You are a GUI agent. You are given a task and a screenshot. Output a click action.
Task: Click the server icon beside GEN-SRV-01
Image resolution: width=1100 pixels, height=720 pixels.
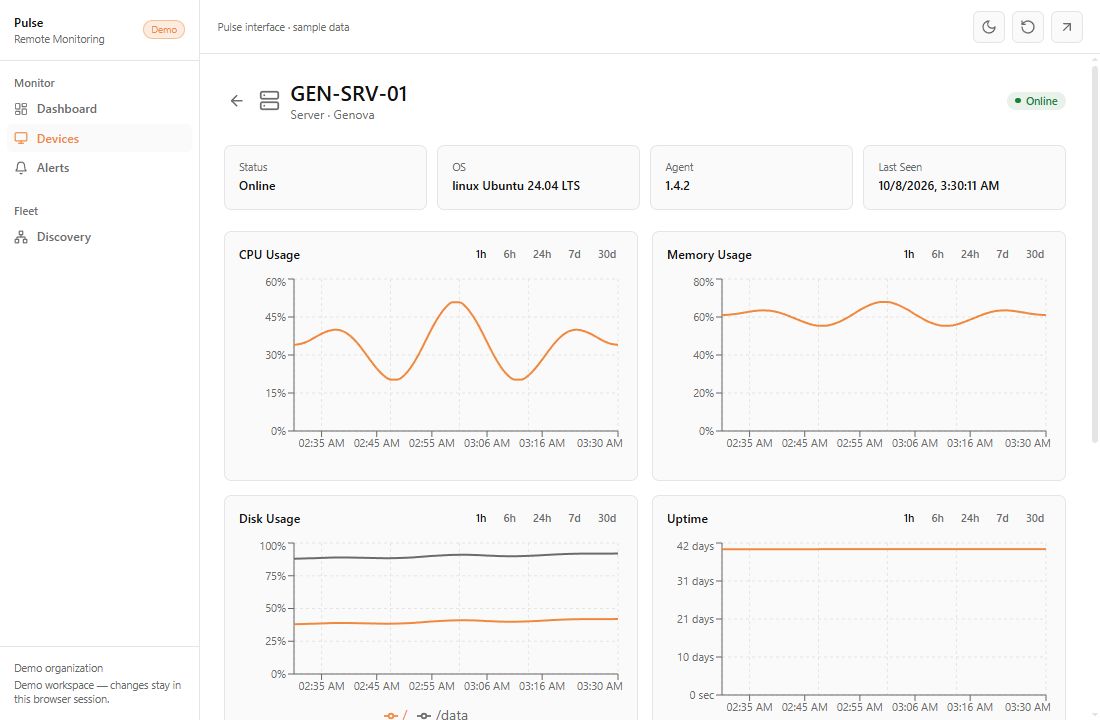coord(269,101)
